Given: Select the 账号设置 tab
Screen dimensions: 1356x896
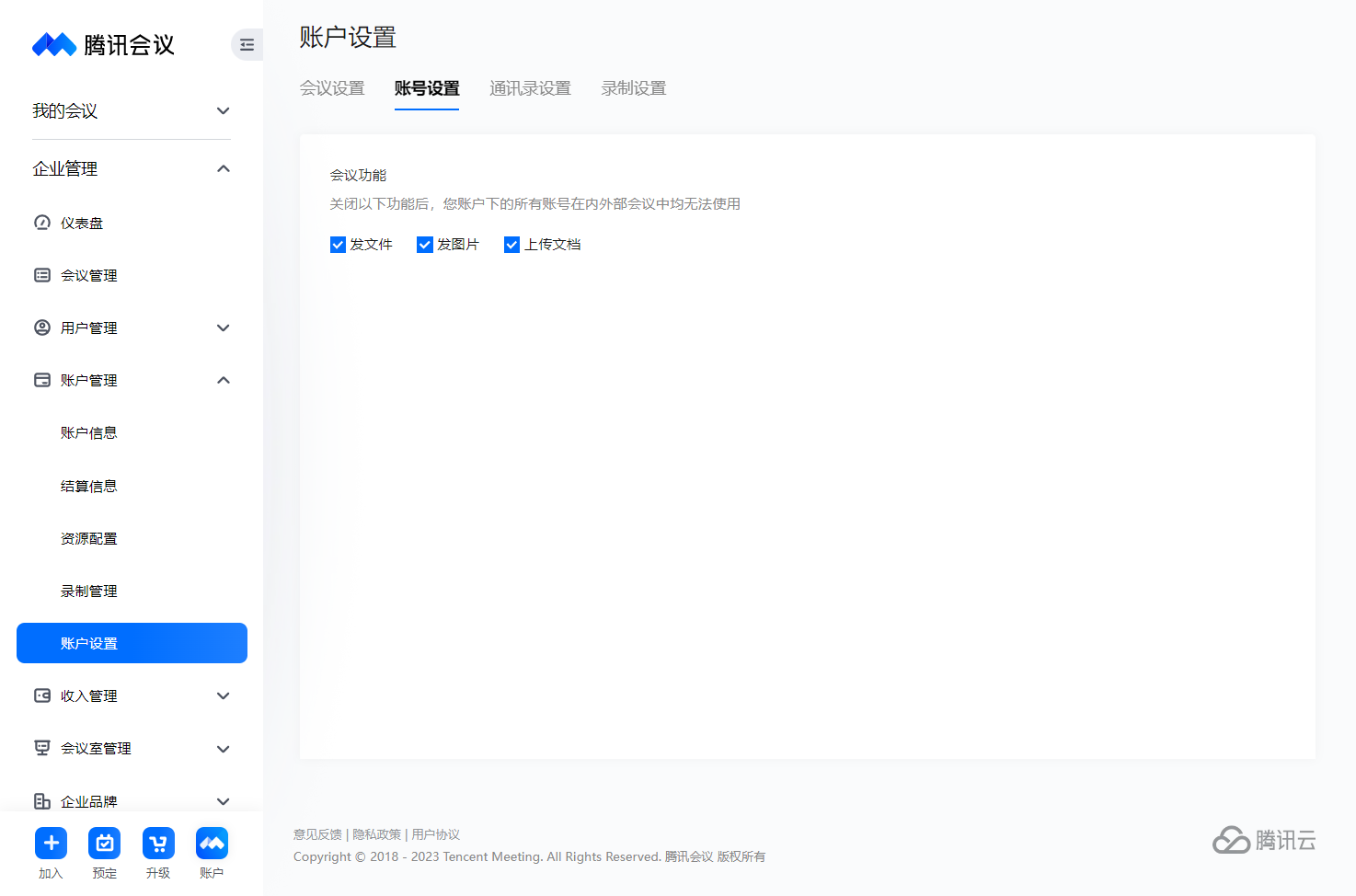Looking at the screenshot, I should click(427, 88).
